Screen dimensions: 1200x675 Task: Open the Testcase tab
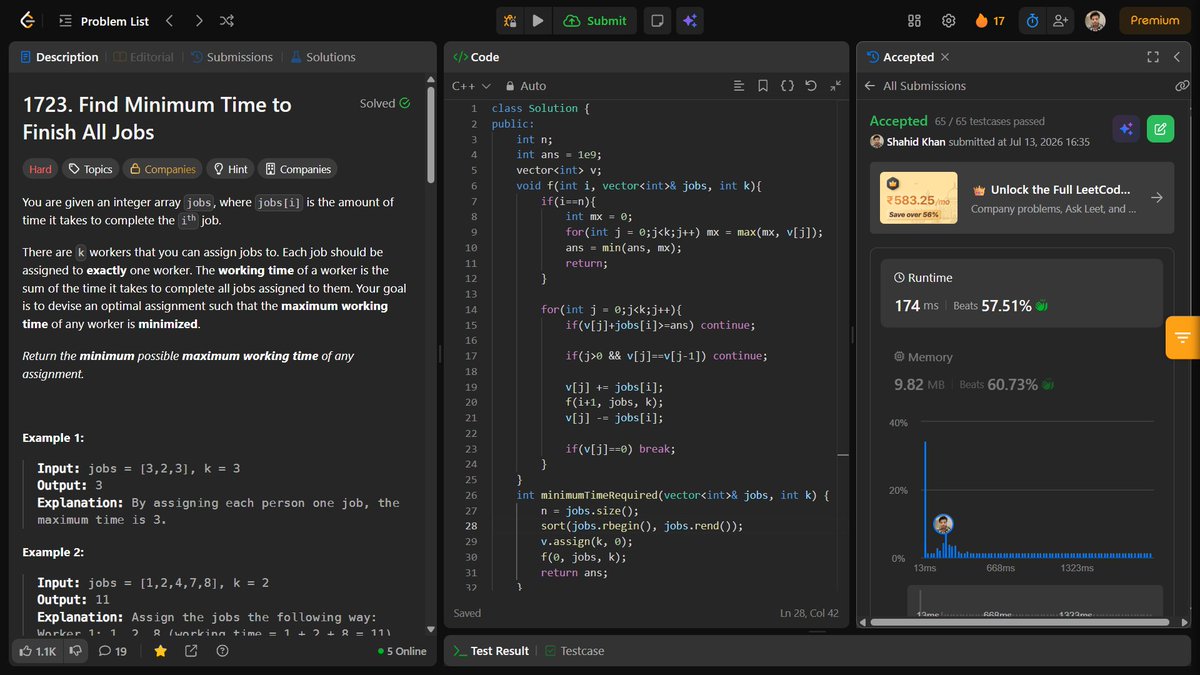coord(575,651)
